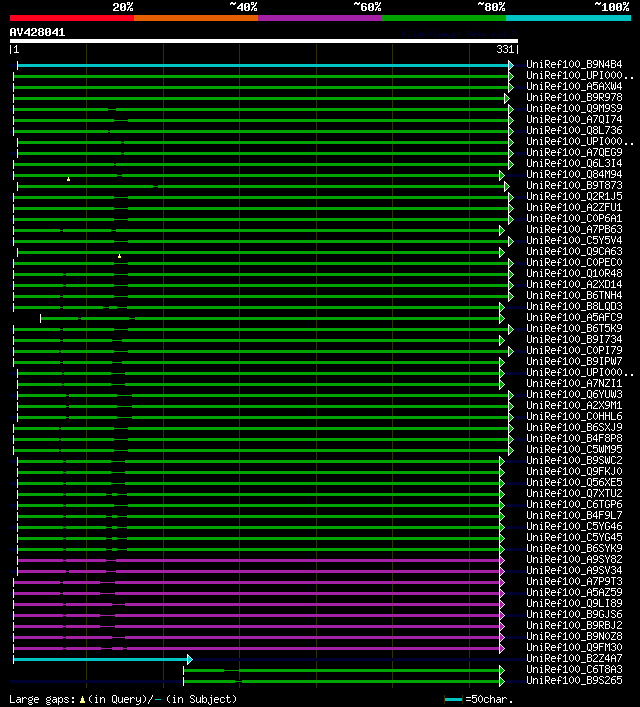Open hit UniRef100_B9R978
The height and width of the screenshot is (707, 640).
574,97
